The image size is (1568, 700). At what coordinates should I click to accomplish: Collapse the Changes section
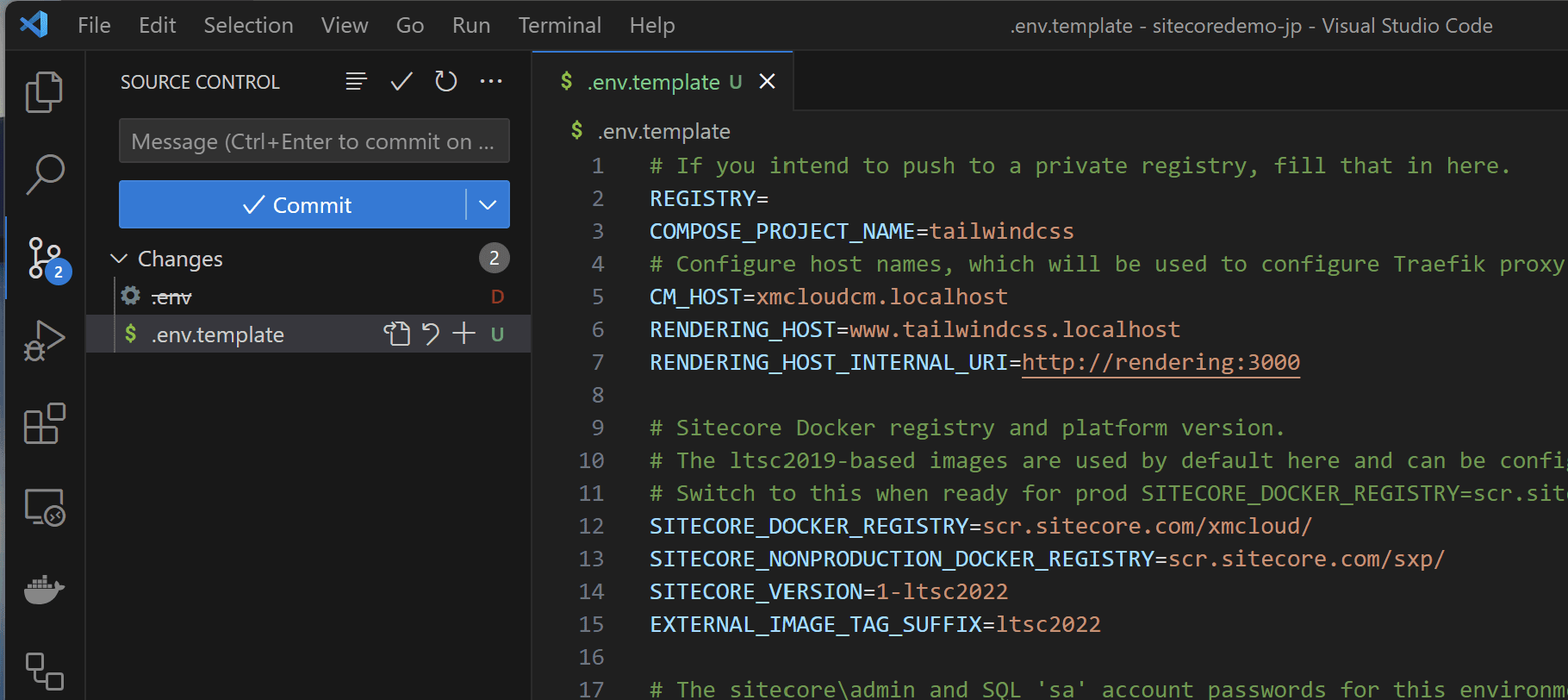point(120,259)
